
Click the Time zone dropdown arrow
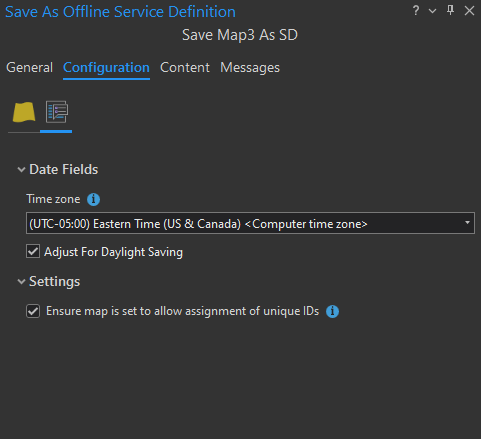tap(467, 223)
